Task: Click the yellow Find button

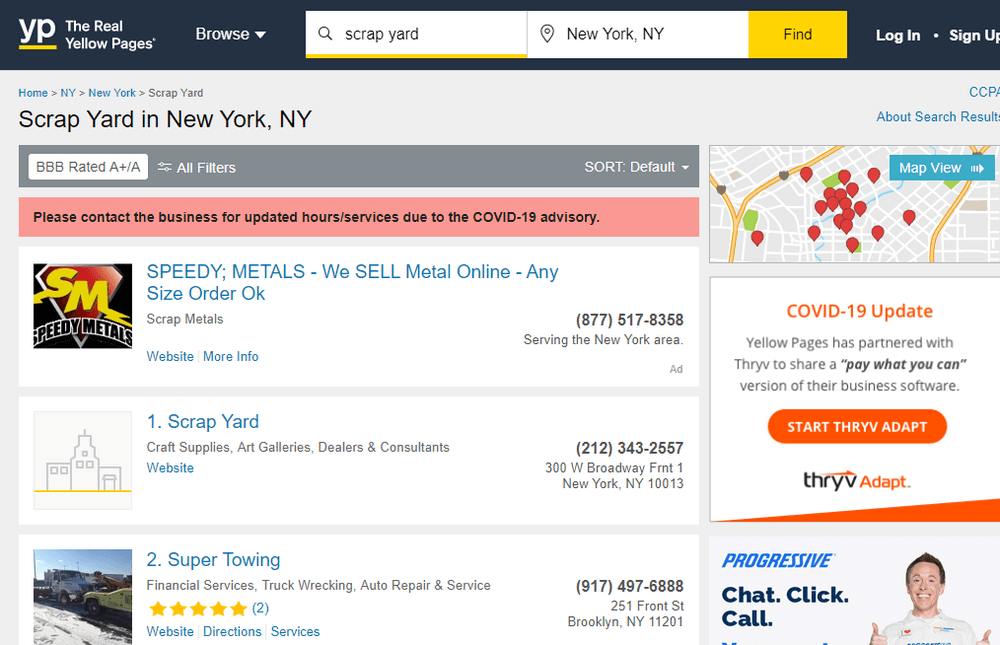Action: tap(797, 34)
